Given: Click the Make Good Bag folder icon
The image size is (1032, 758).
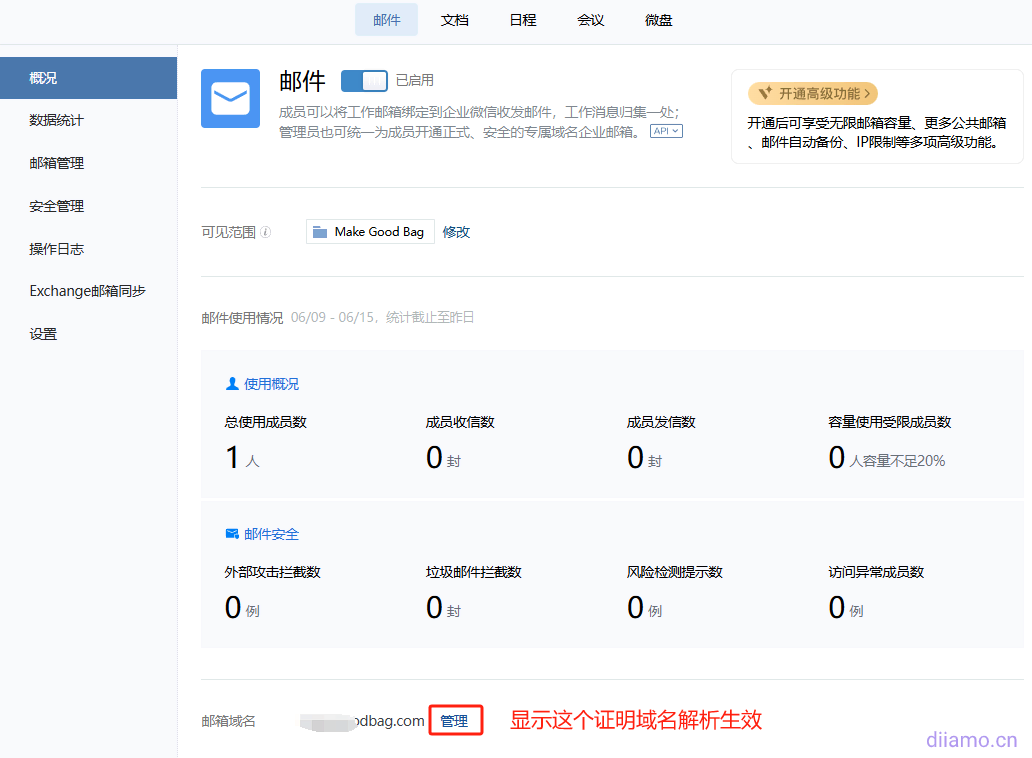Looking at the screenshot, I should 320,232.
